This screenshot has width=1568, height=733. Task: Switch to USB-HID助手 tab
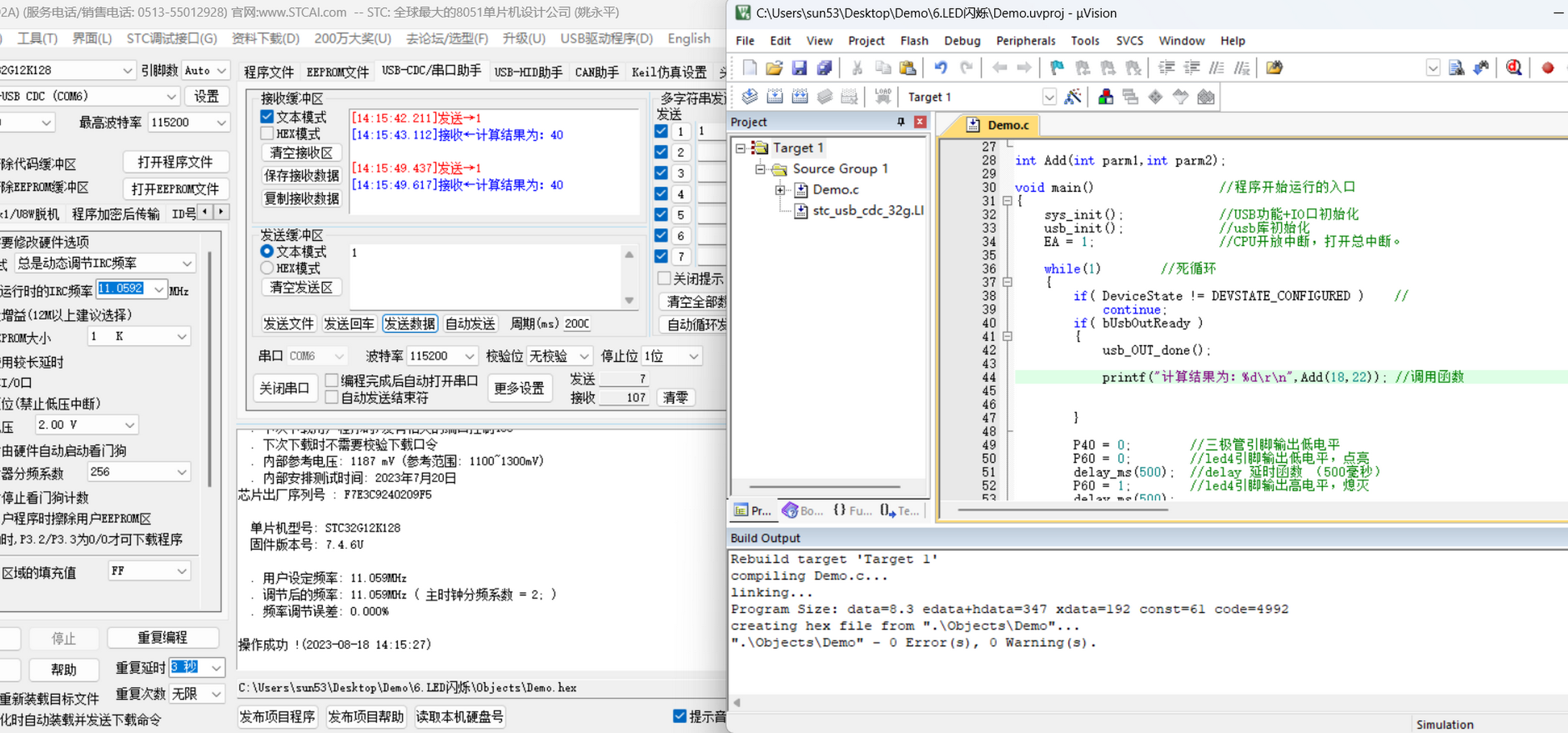click(529, 71)
